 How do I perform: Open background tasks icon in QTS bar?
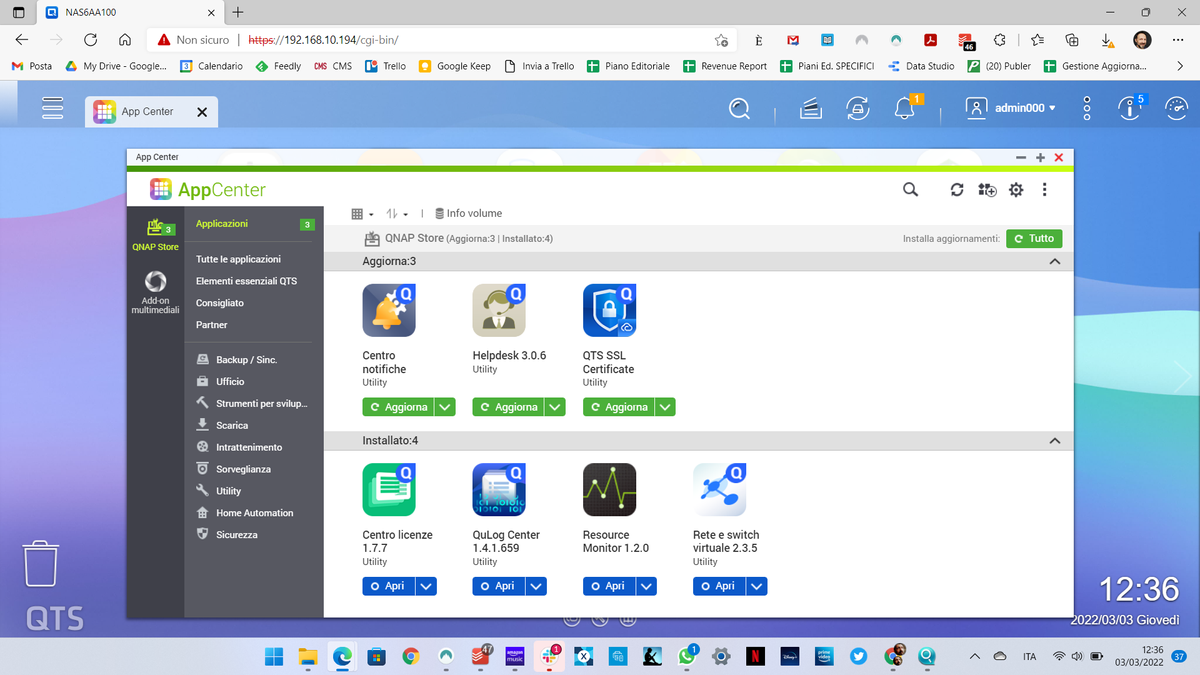(x=809, y=108)
